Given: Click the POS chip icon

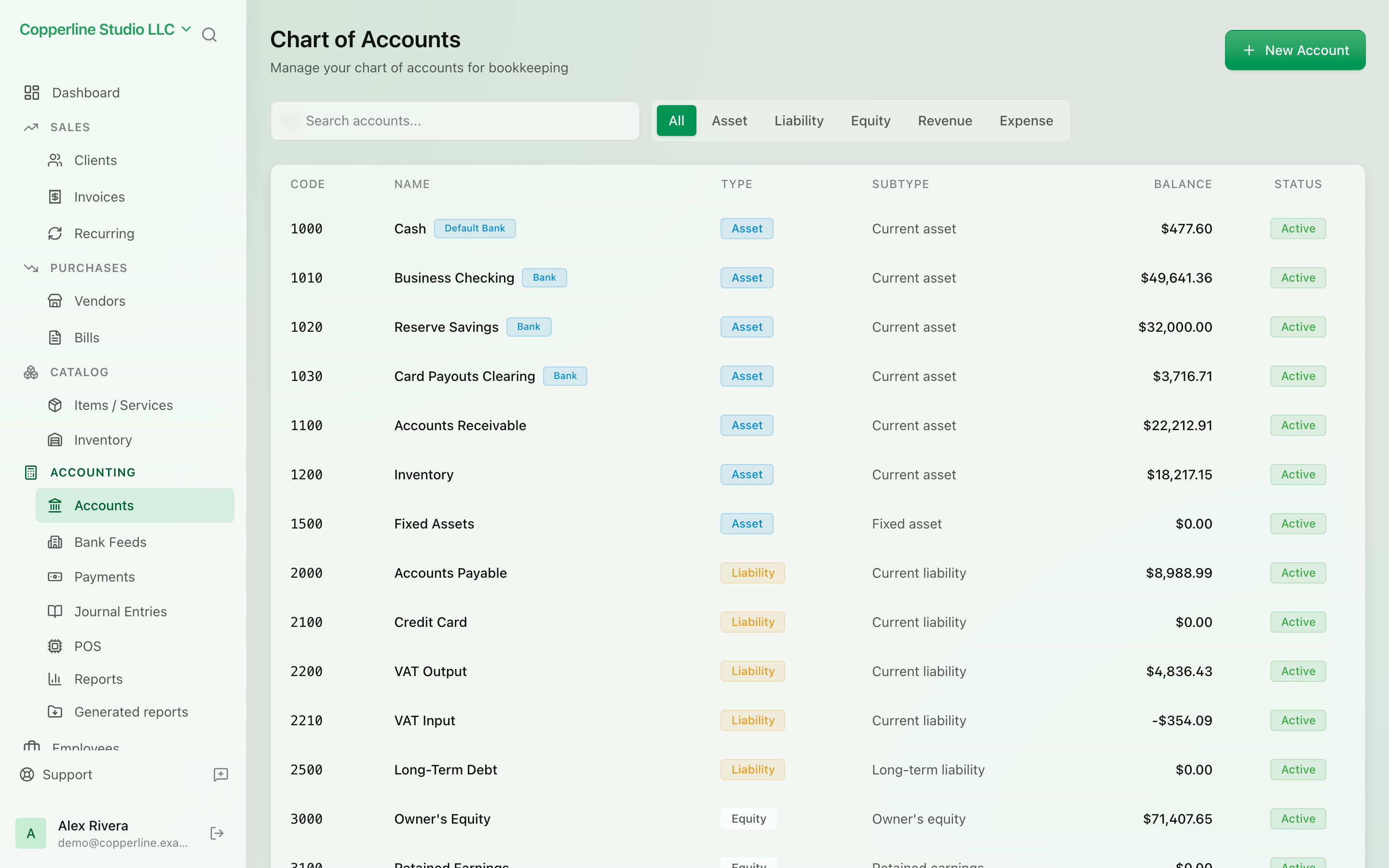Looking at the screenshot, I should [x=55, y=646].
